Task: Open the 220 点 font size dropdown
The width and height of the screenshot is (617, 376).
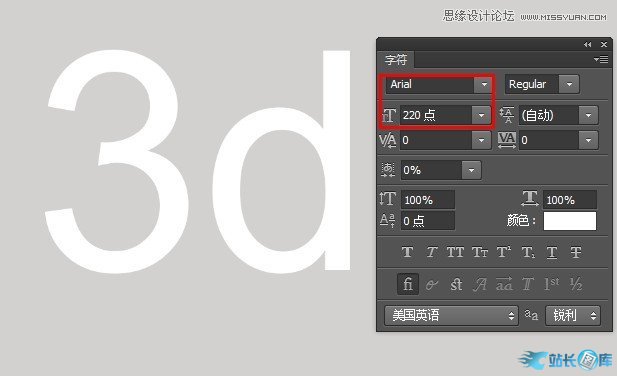Action: [x=481, y=115]
